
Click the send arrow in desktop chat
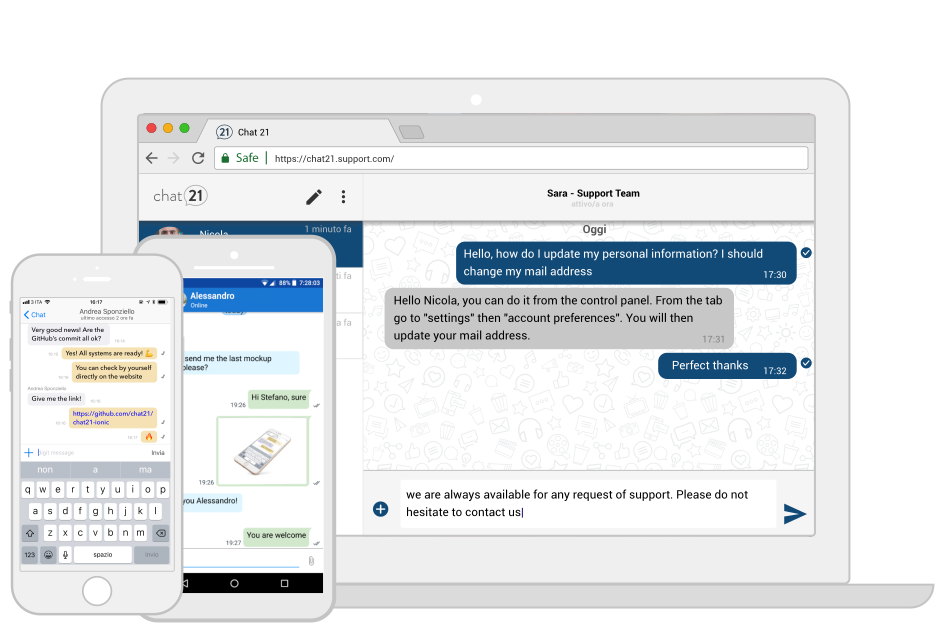[x=794, y=514]
